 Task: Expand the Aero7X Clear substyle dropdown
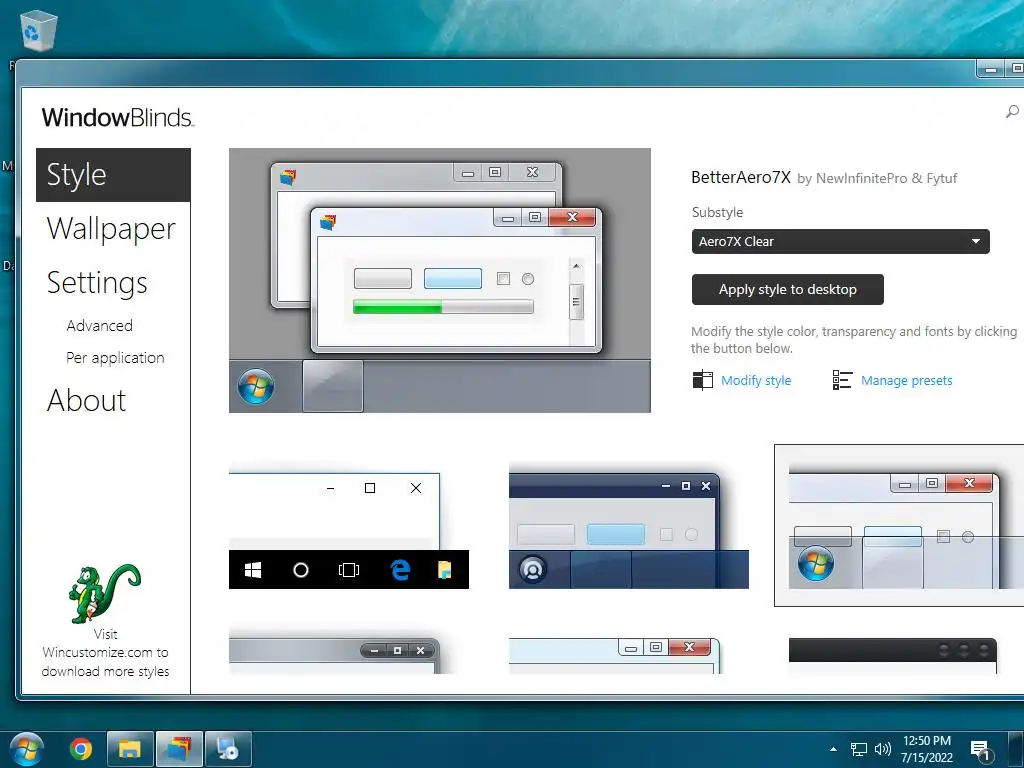[840, 242]
